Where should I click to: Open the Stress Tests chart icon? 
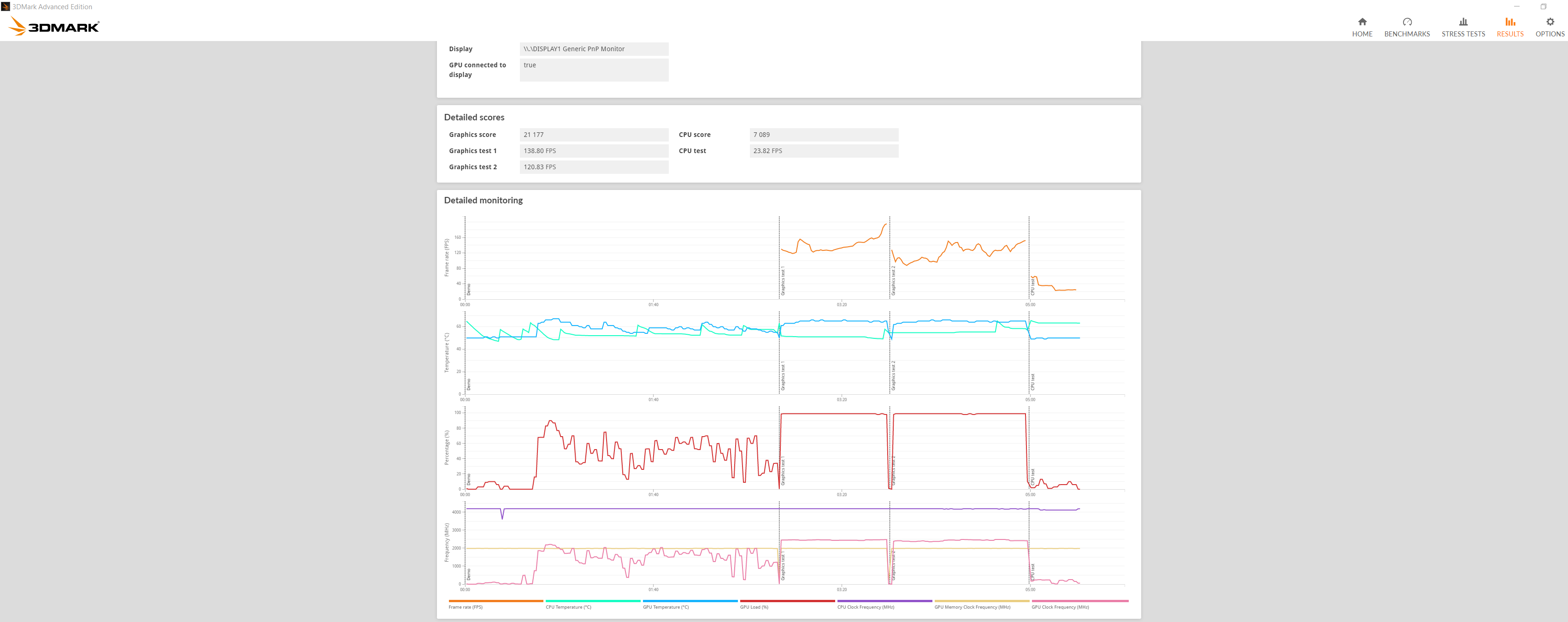1463,22
